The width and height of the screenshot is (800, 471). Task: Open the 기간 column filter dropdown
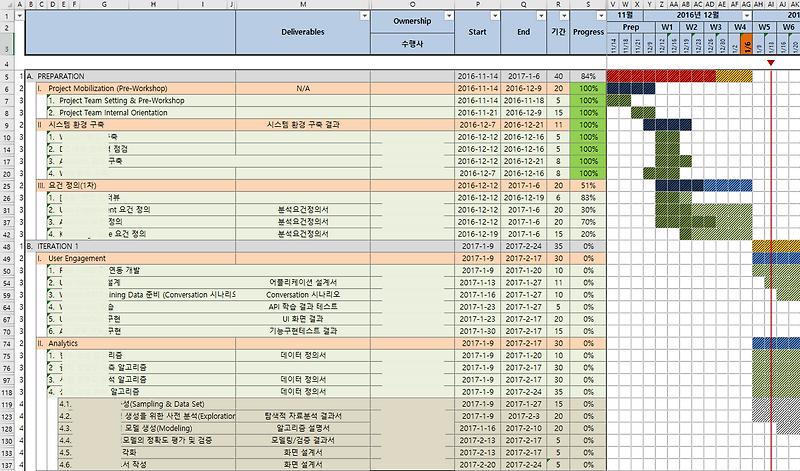[564, 16]
